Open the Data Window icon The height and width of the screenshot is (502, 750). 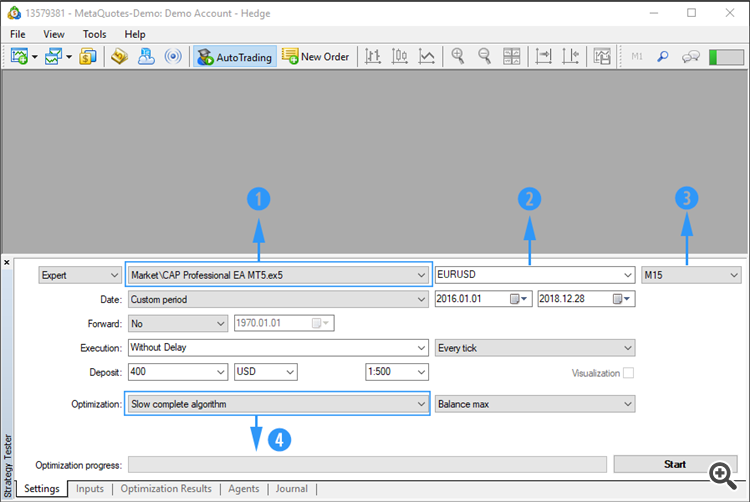pos(119,56)
